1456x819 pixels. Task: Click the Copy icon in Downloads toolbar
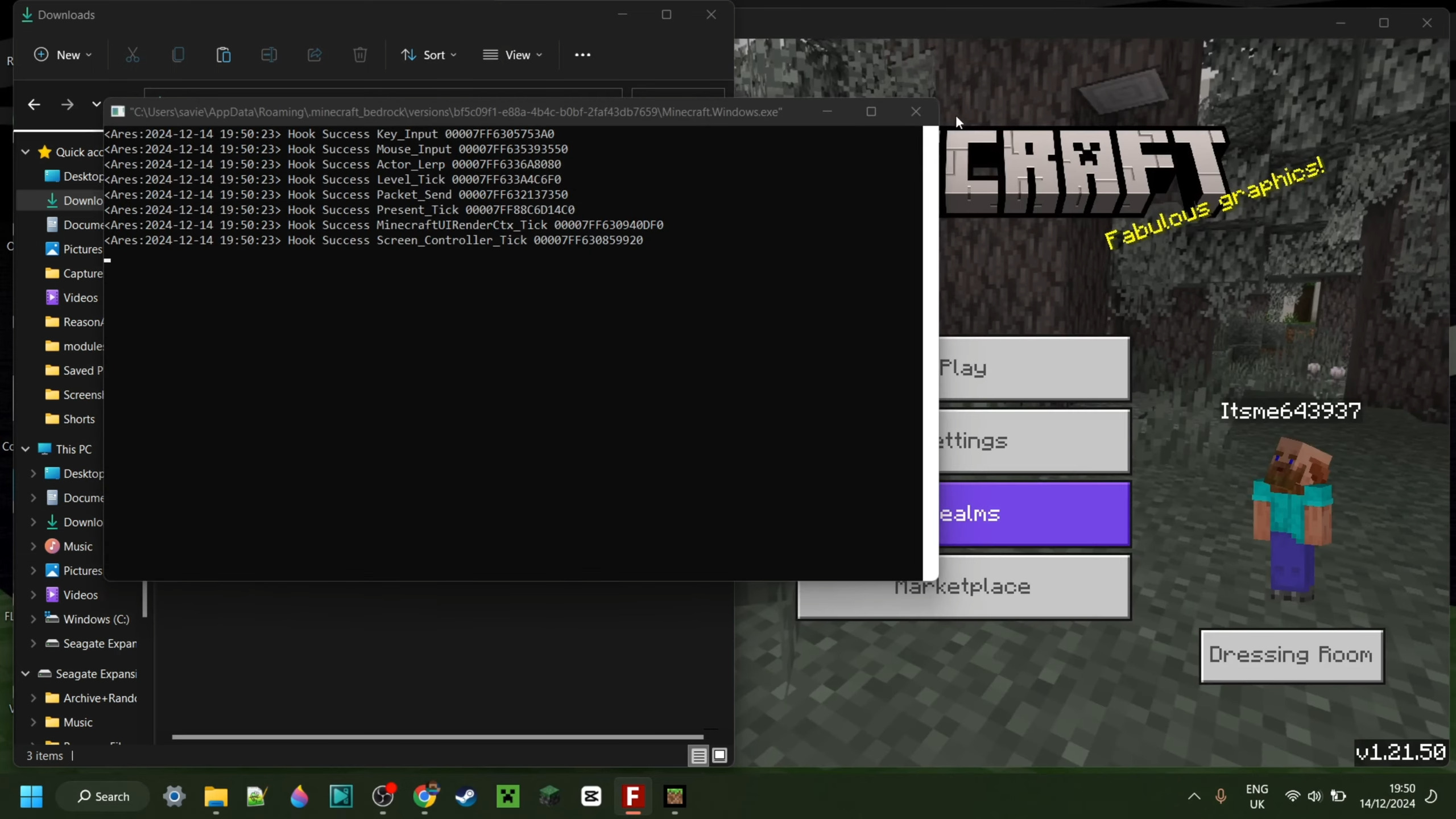pos(178,55)
